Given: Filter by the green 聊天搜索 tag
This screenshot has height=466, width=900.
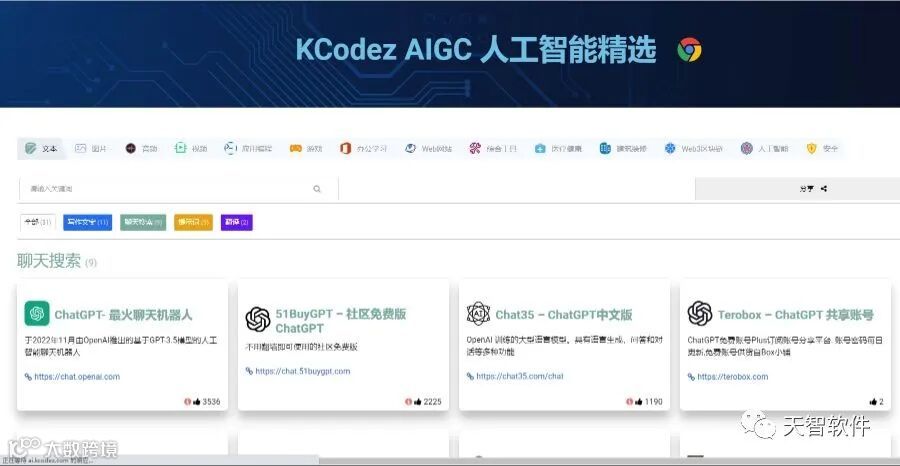Looking at the screenshot, I should (143, 222).
